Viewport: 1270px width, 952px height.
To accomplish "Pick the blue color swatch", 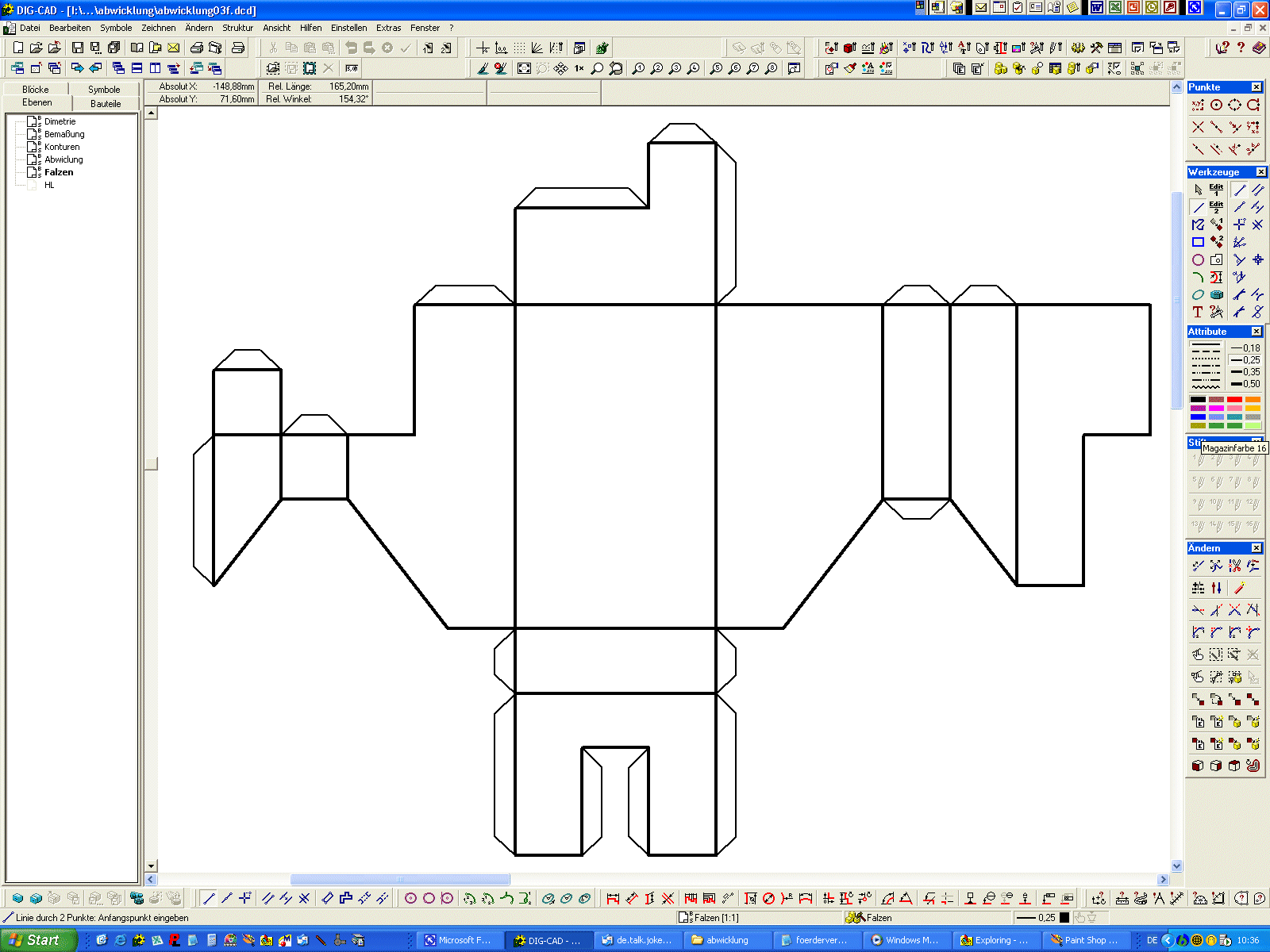I will coord(1198,417).
